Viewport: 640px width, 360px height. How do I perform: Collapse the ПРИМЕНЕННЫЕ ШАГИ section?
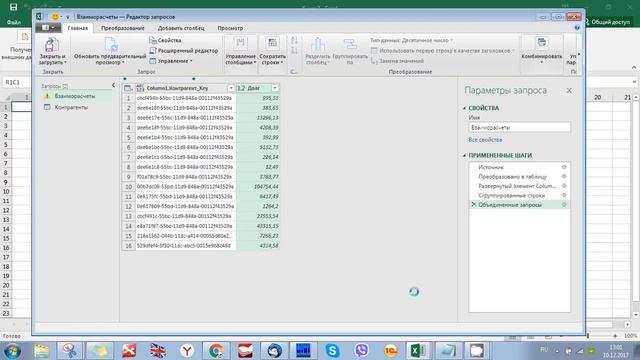(464, 156)
